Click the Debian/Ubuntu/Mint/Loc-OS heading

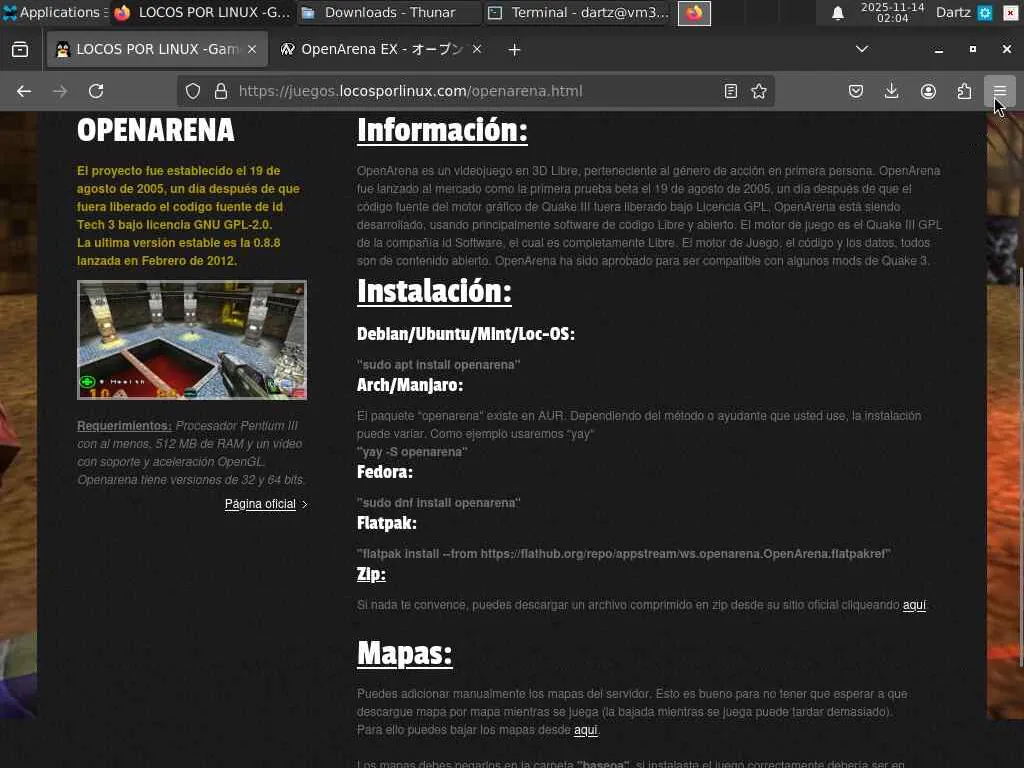pos(466,334)
